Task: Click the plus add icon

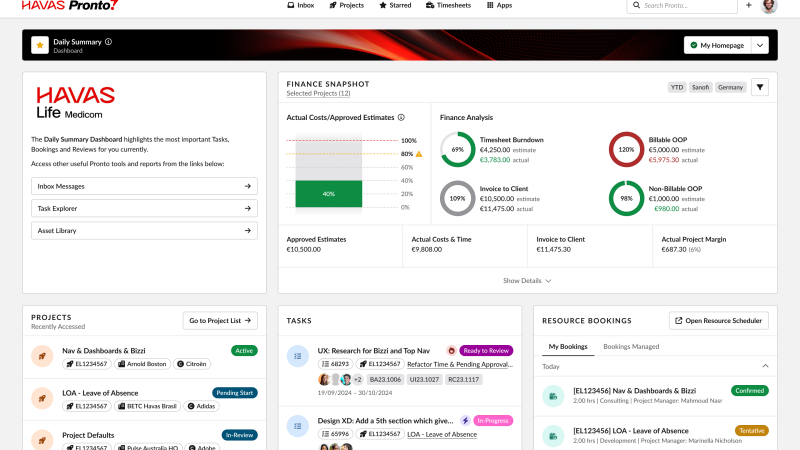Action: 748,5
